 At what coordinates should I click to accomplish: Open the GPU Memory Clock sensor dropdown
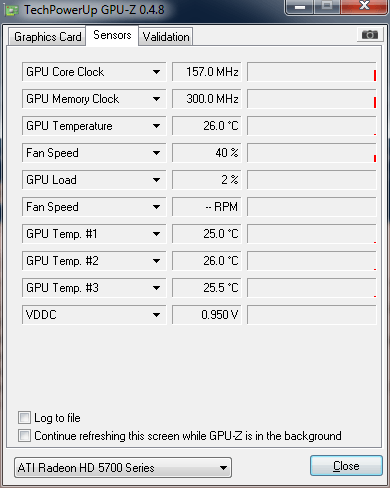click(x=94, y=99)
